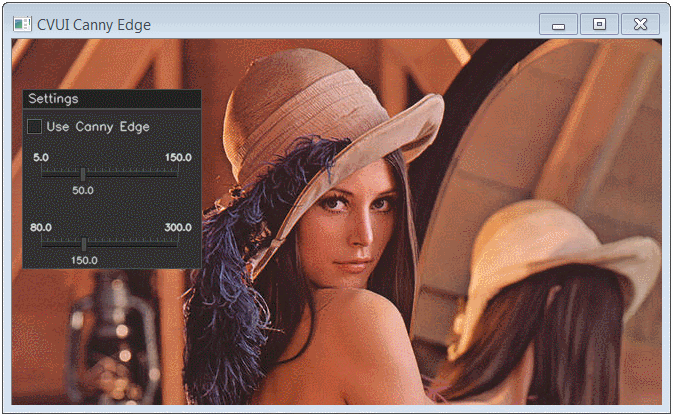Screen dimensions: 673x415
Task: Click the 5.0 minimum label of first slider
Action: click(x=41, y=158)
